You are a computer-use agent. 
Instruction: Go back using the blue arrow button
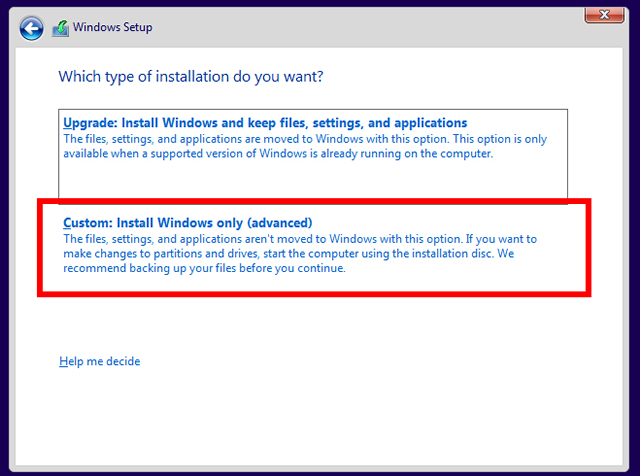tap(31, 29)
